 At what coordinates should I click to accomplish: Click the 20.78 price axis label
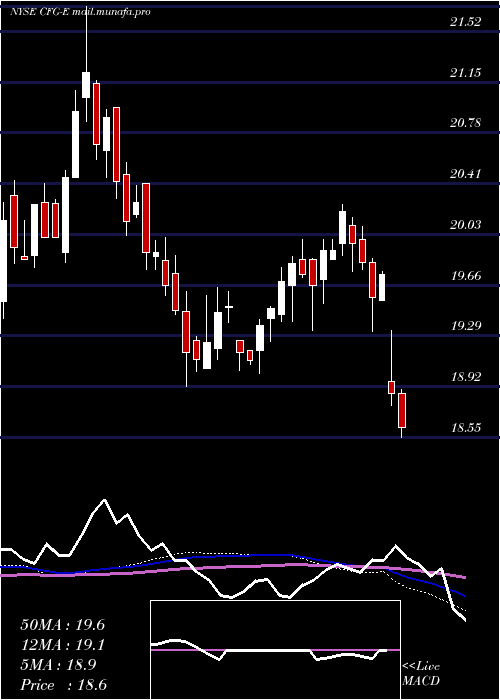click(x=466, y=123)
